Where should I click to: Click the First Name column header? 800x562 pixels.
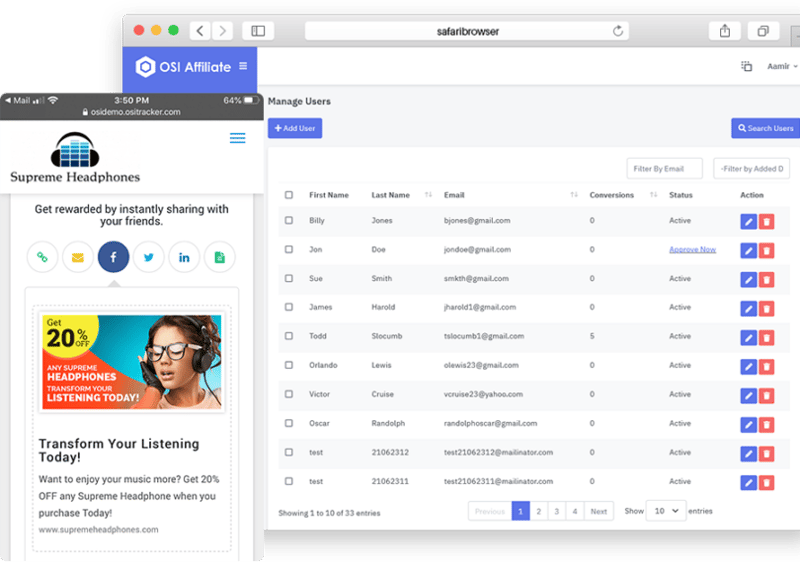[x=329, y=195]
